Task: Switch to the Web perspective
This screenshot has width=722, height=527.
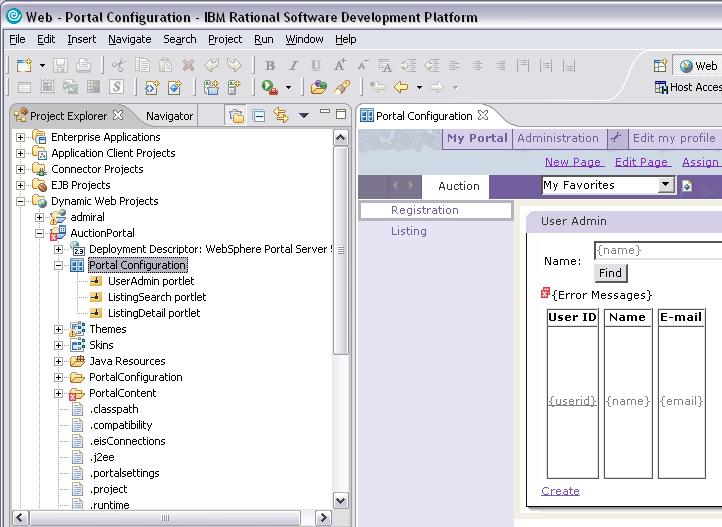Action: click(x=699, y=66)
